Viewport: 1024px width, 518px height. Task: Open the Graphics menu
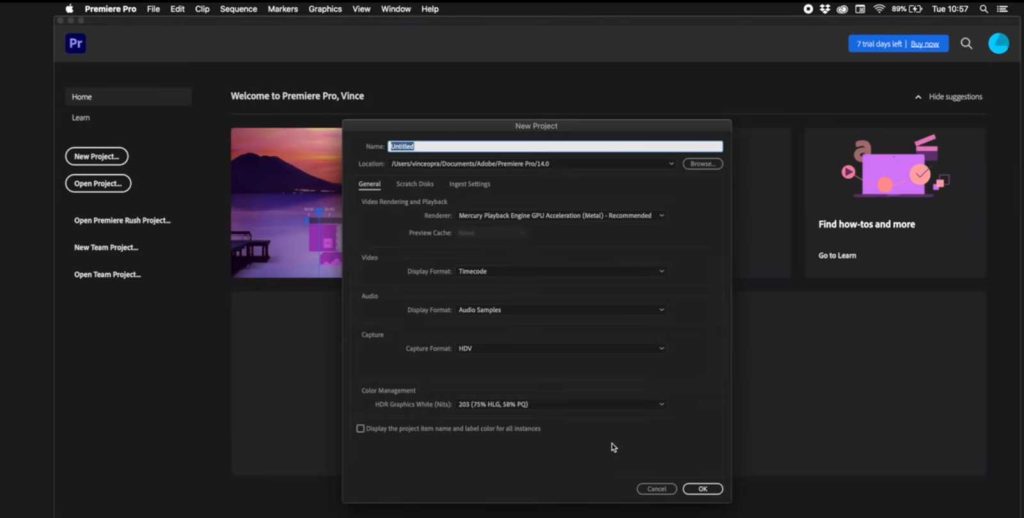[325, 9]
